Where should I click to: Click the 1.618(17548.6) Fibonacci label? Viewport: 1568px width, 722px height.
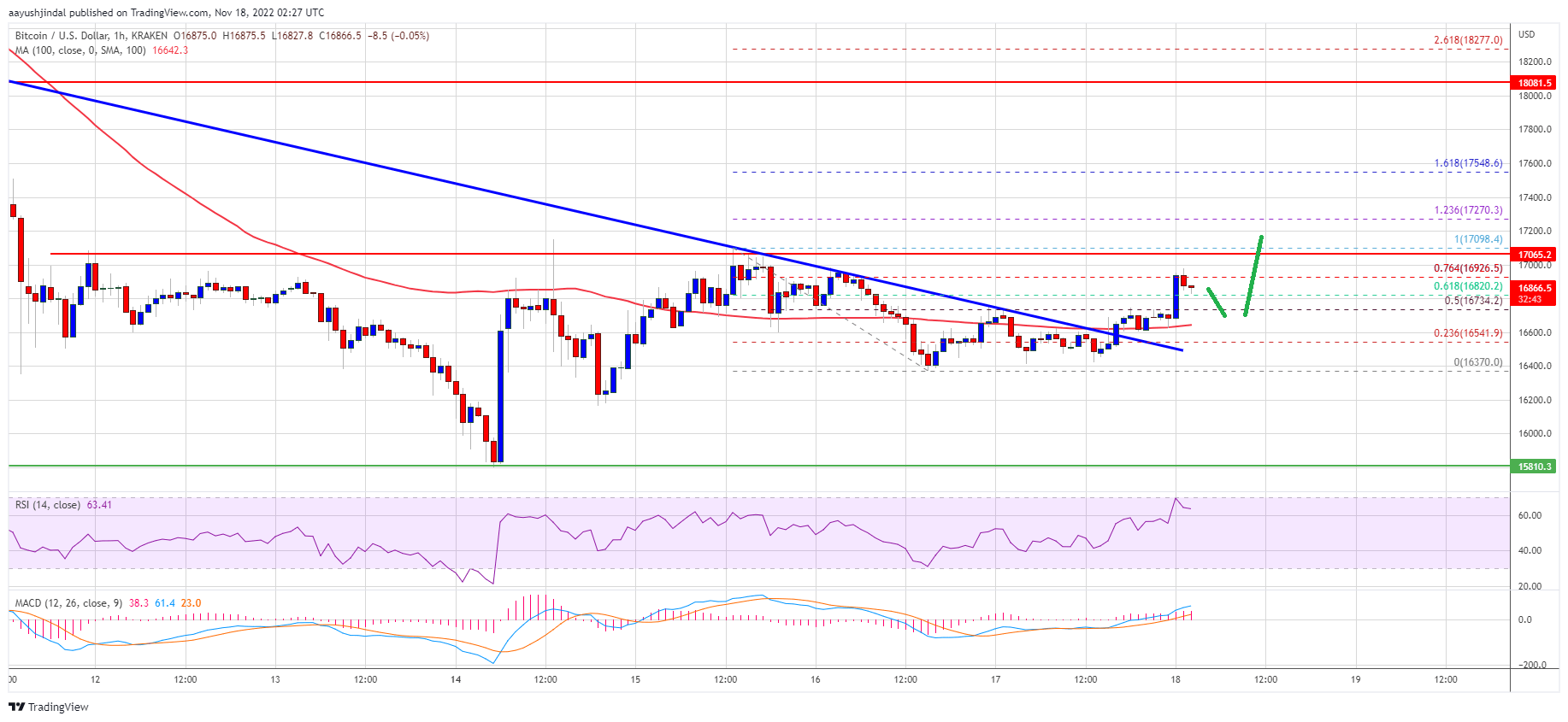point(1468,163)
